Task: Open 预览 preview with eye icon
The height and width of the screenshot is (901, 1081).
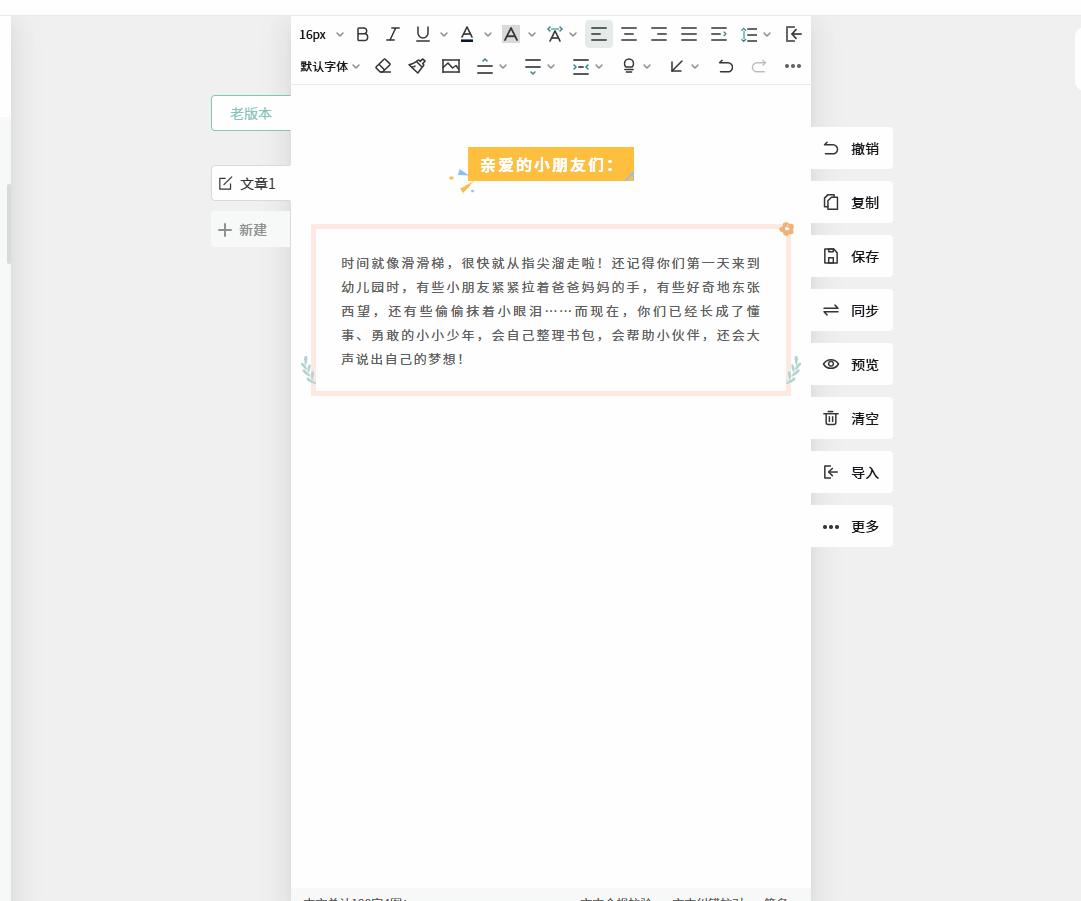Action: (851, 364)
